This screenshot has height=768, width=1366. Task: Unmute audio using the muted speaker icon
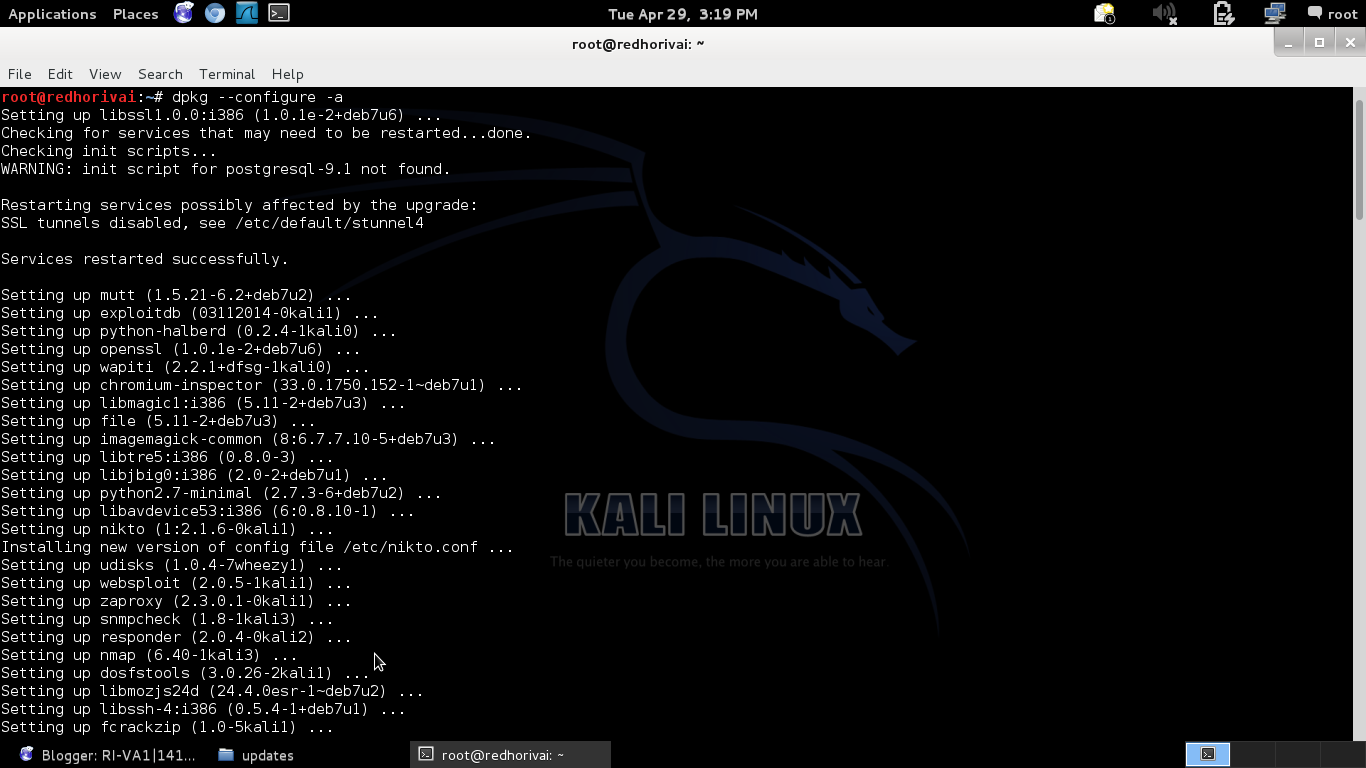pyautogui.click(x=1163, y=13)
